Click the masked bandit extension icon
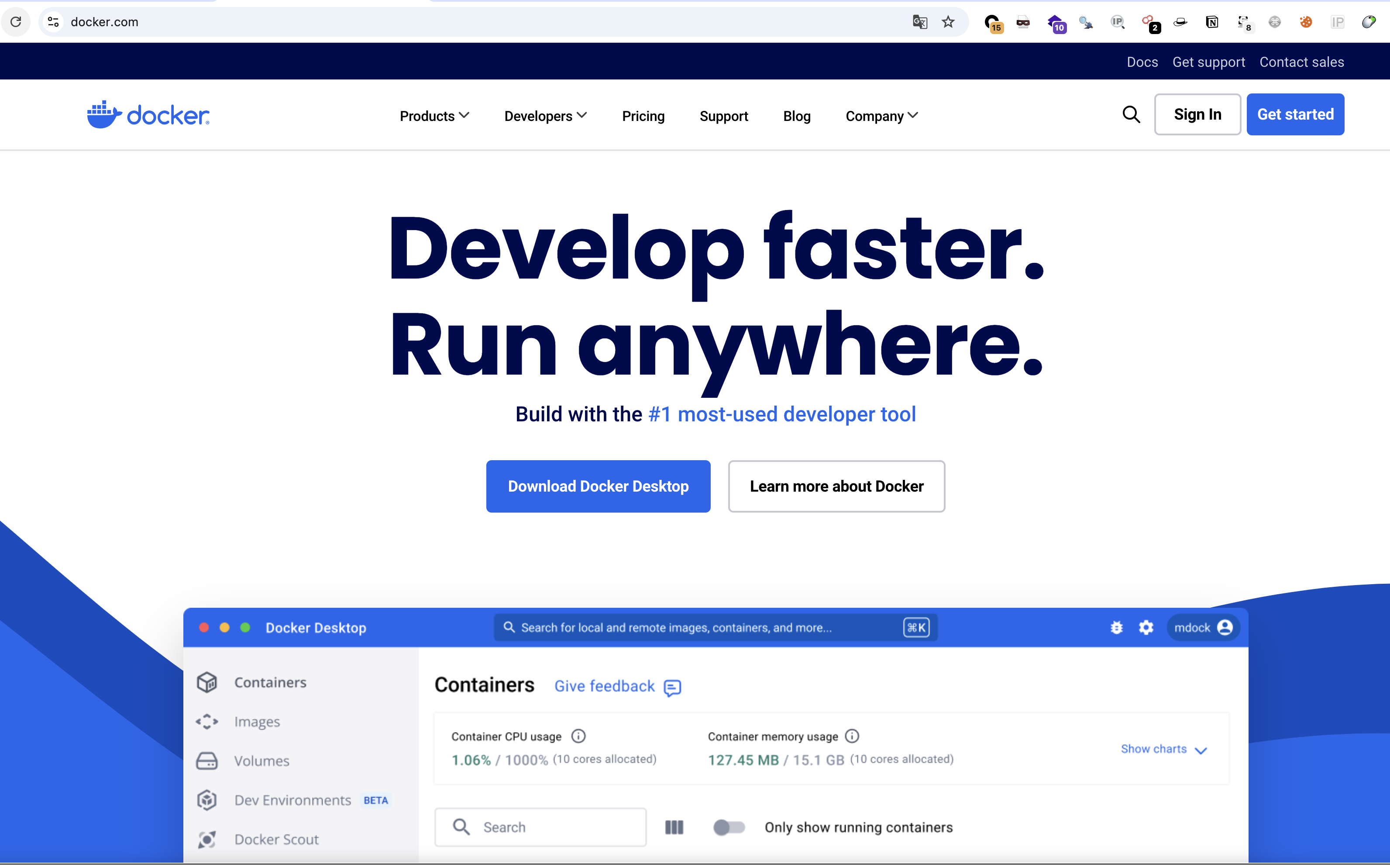Viewport: 1390px width, 868px height. tap(1023, 22)
